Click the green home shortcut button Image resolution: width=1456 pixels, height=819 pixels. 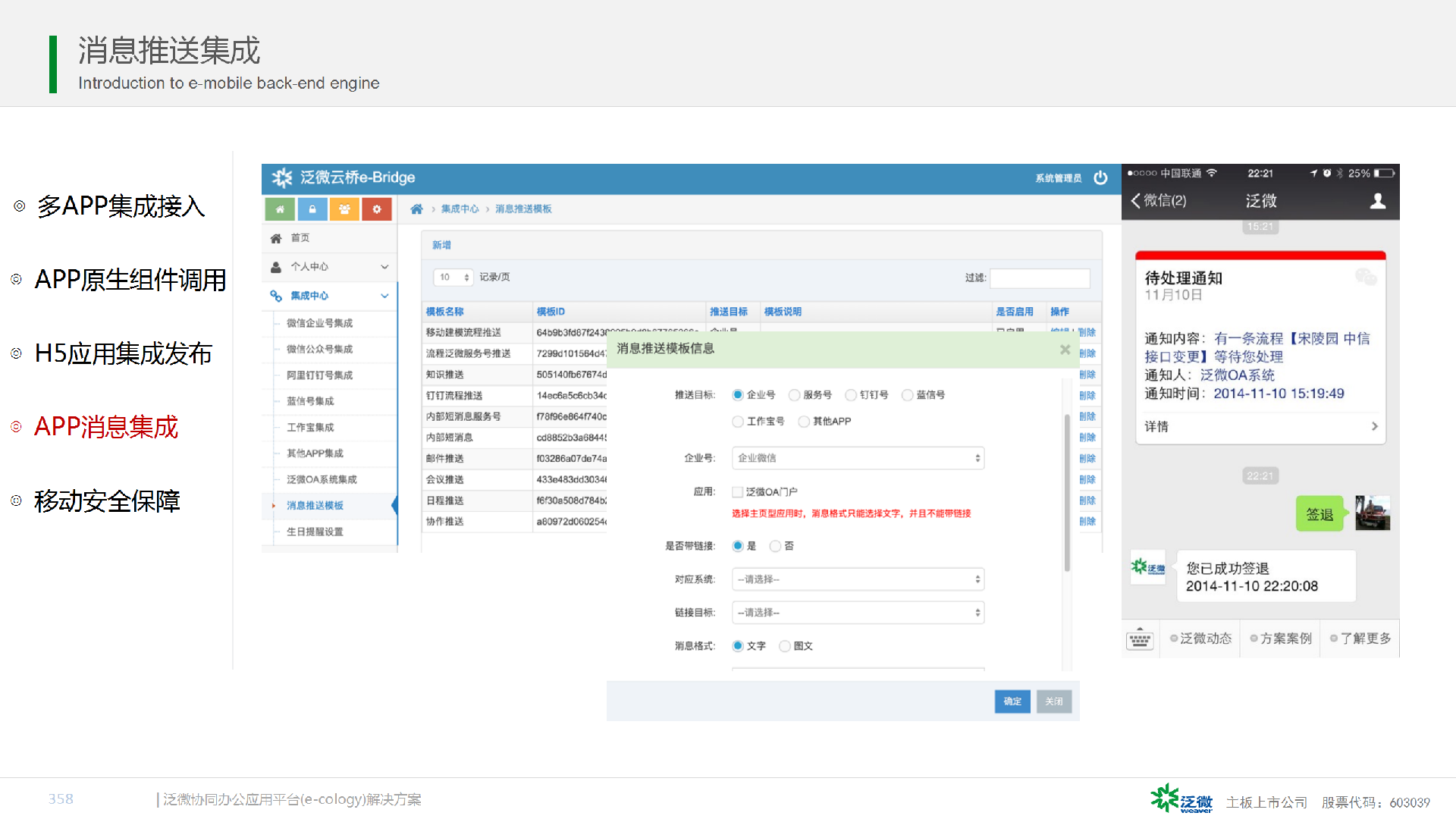click(x=280, y=209)
